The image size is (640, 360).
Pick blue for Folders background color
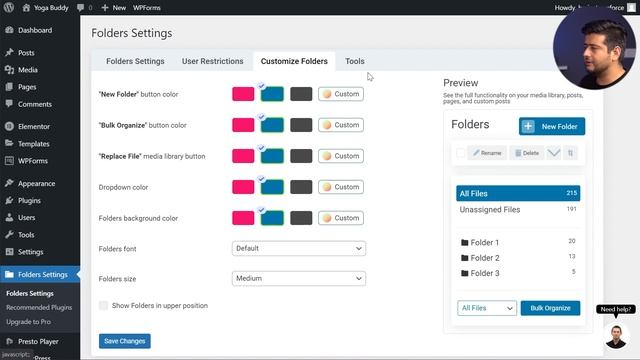pyautogui.click(x=272, y=218)
